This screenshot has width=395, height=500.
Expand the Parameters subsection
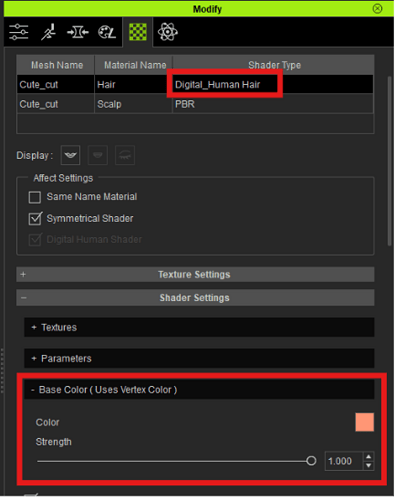(x=199, y=358)
